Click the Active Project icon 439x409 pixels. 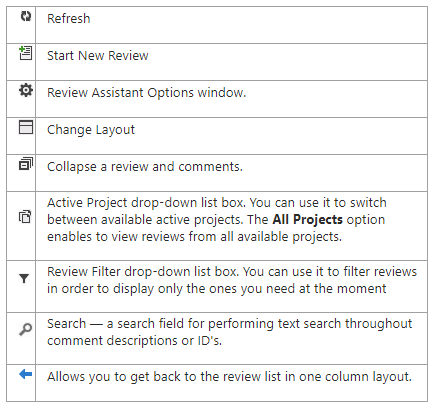(25, 217)
